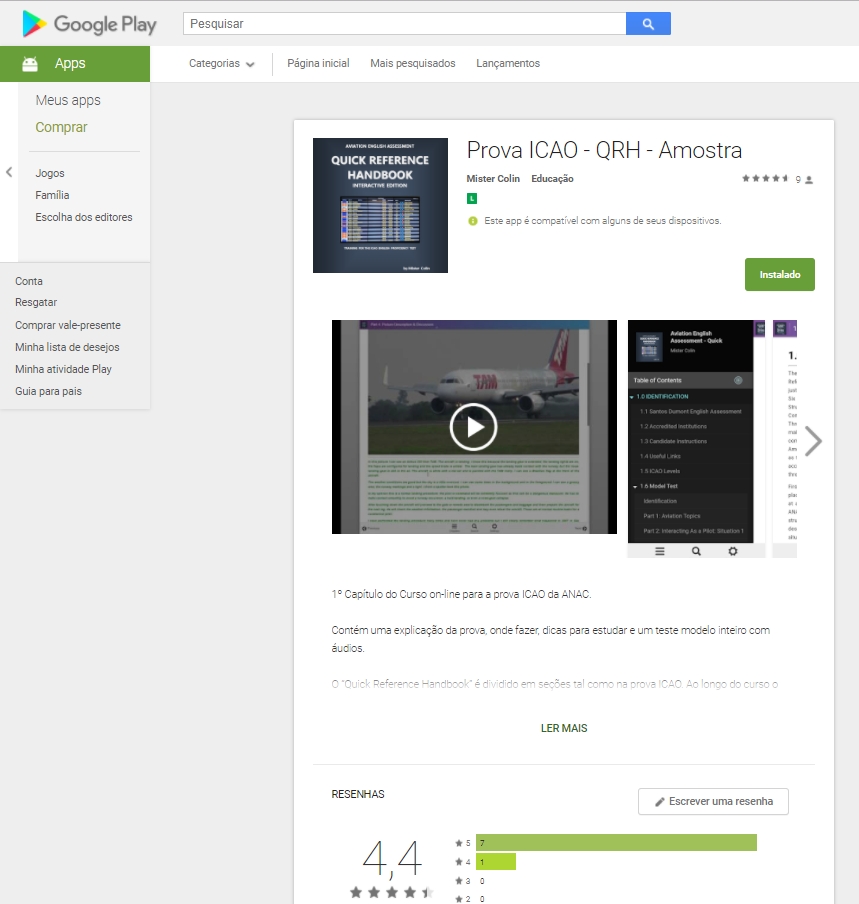
Task: Click the 4,4 average rating score
Action: pos(392,858)
